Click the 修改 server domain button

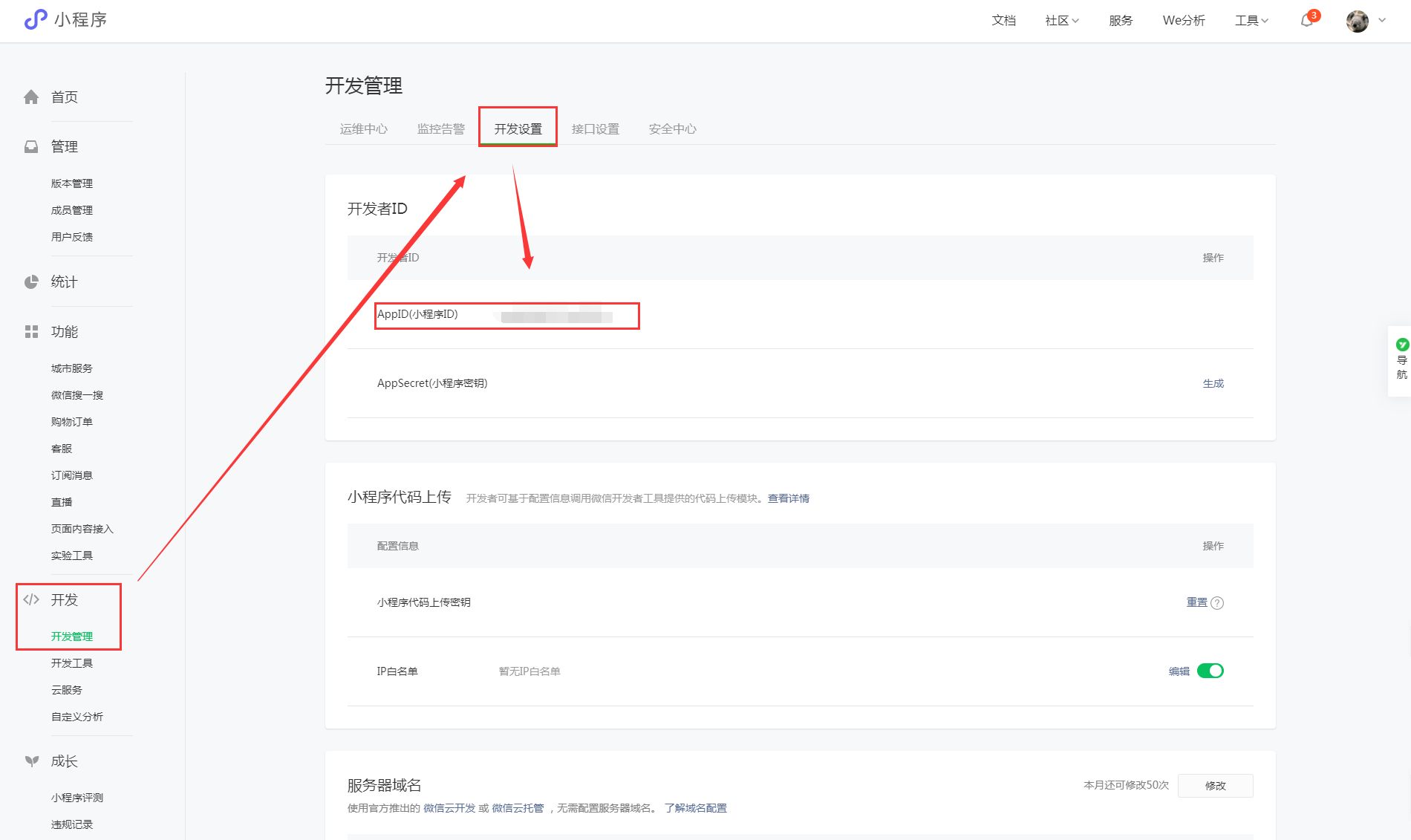click(x=1215, y=786)
